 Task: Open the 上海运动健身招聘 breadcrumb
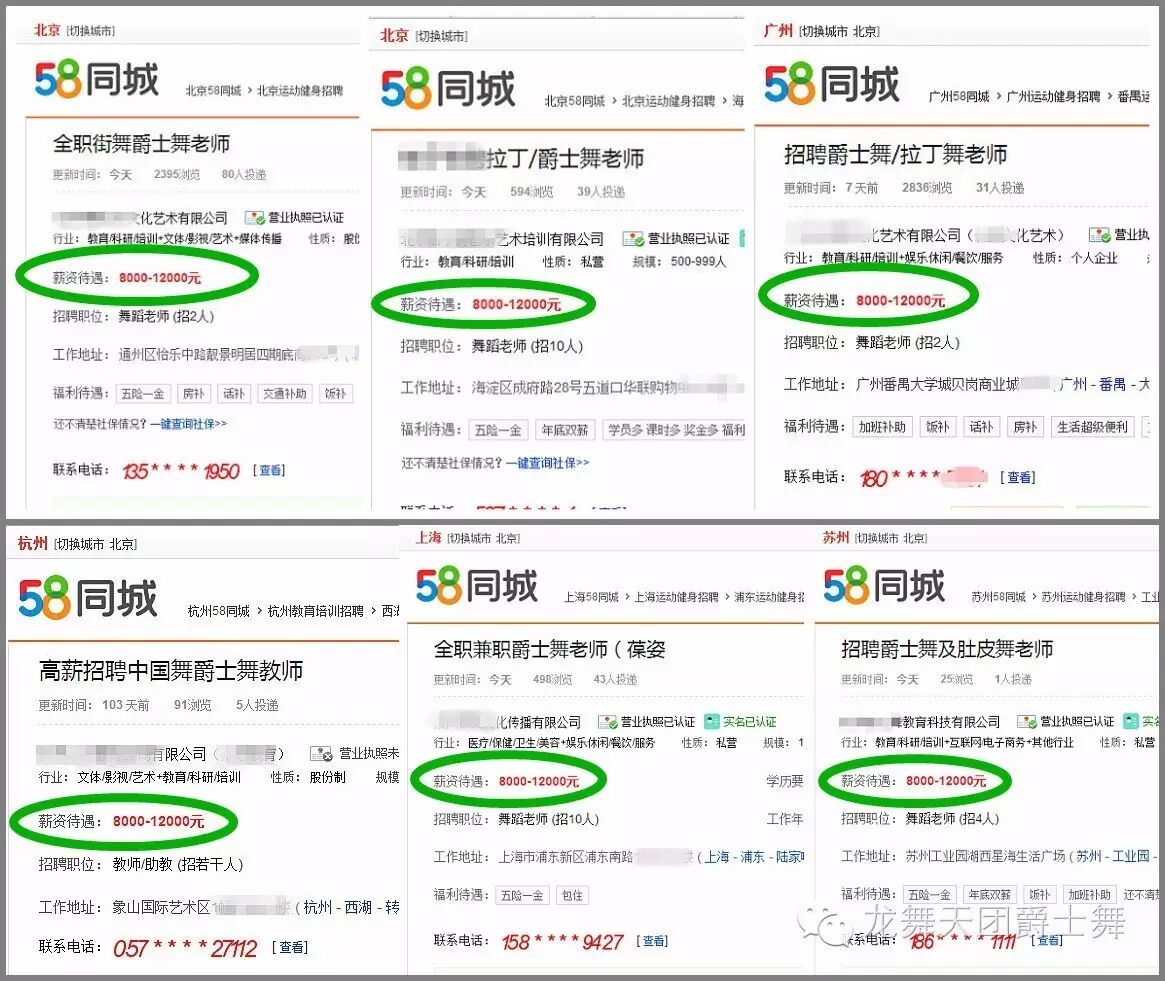[677, 597]
